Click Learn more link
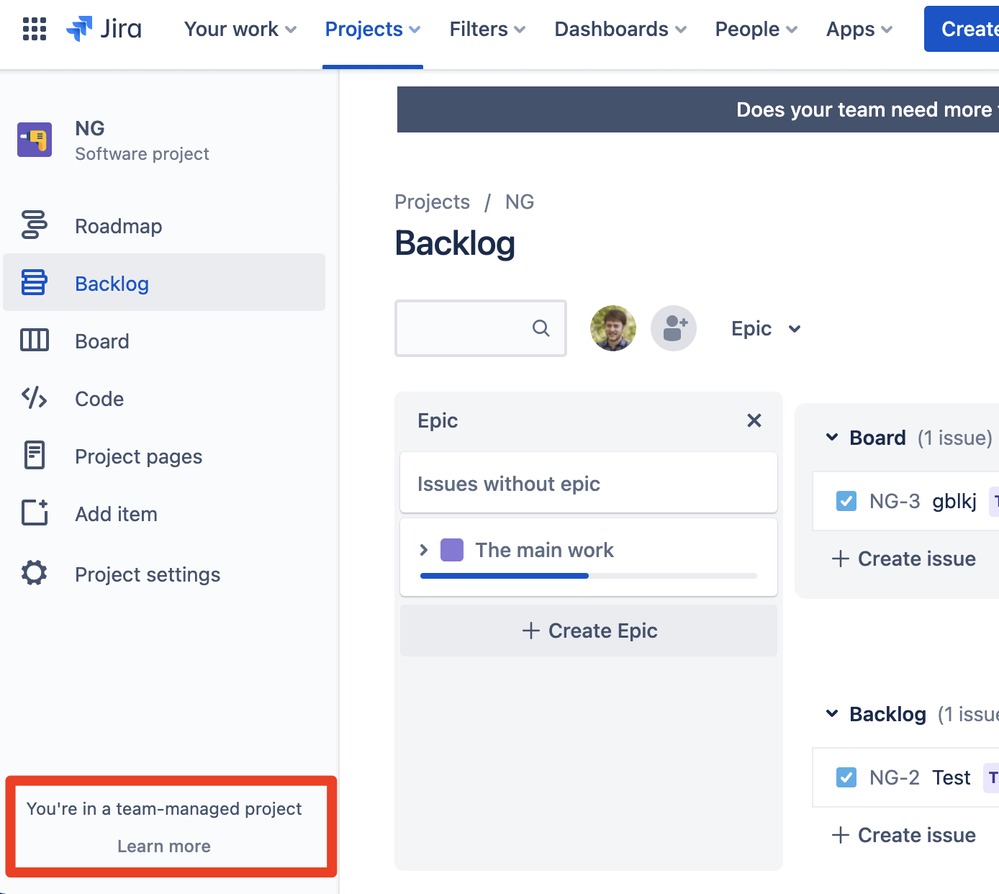 164,846
